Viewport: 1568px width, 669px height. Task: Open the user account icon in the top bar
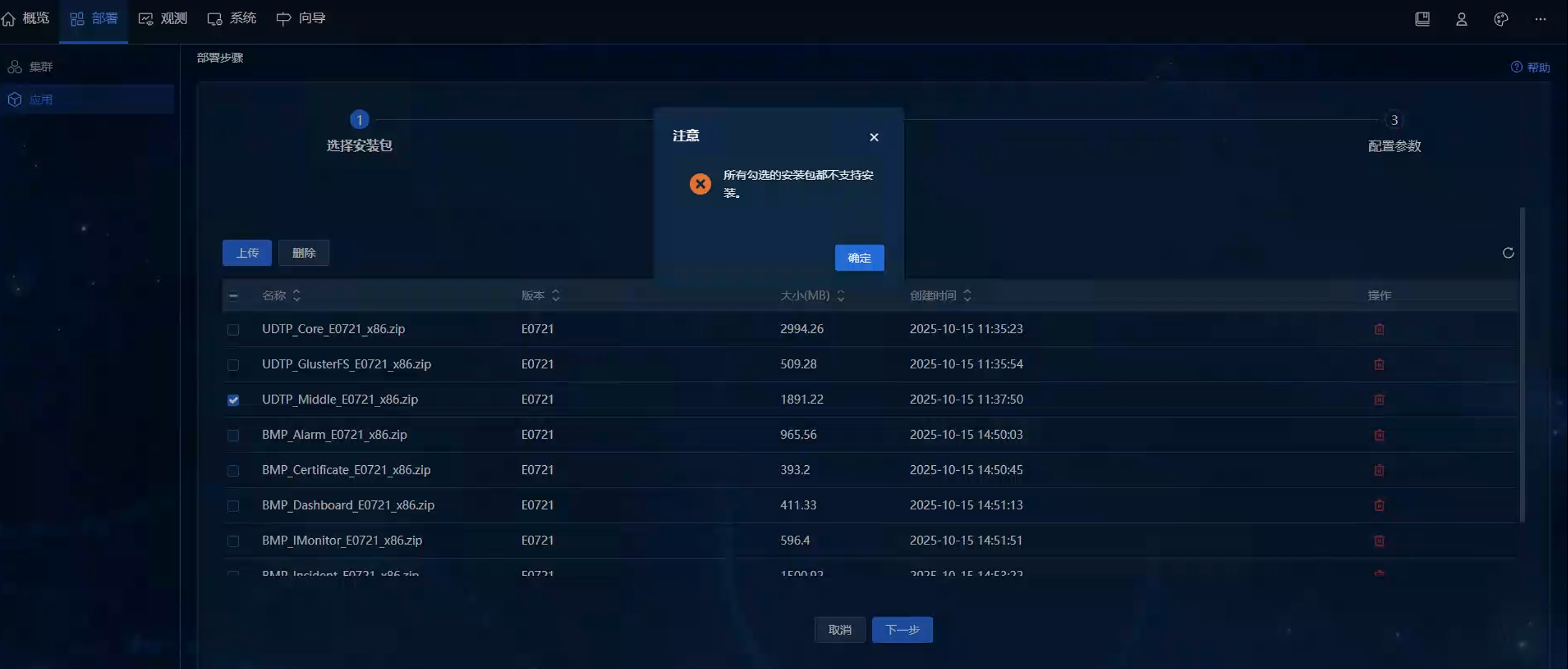click(x=1461, y=19)
